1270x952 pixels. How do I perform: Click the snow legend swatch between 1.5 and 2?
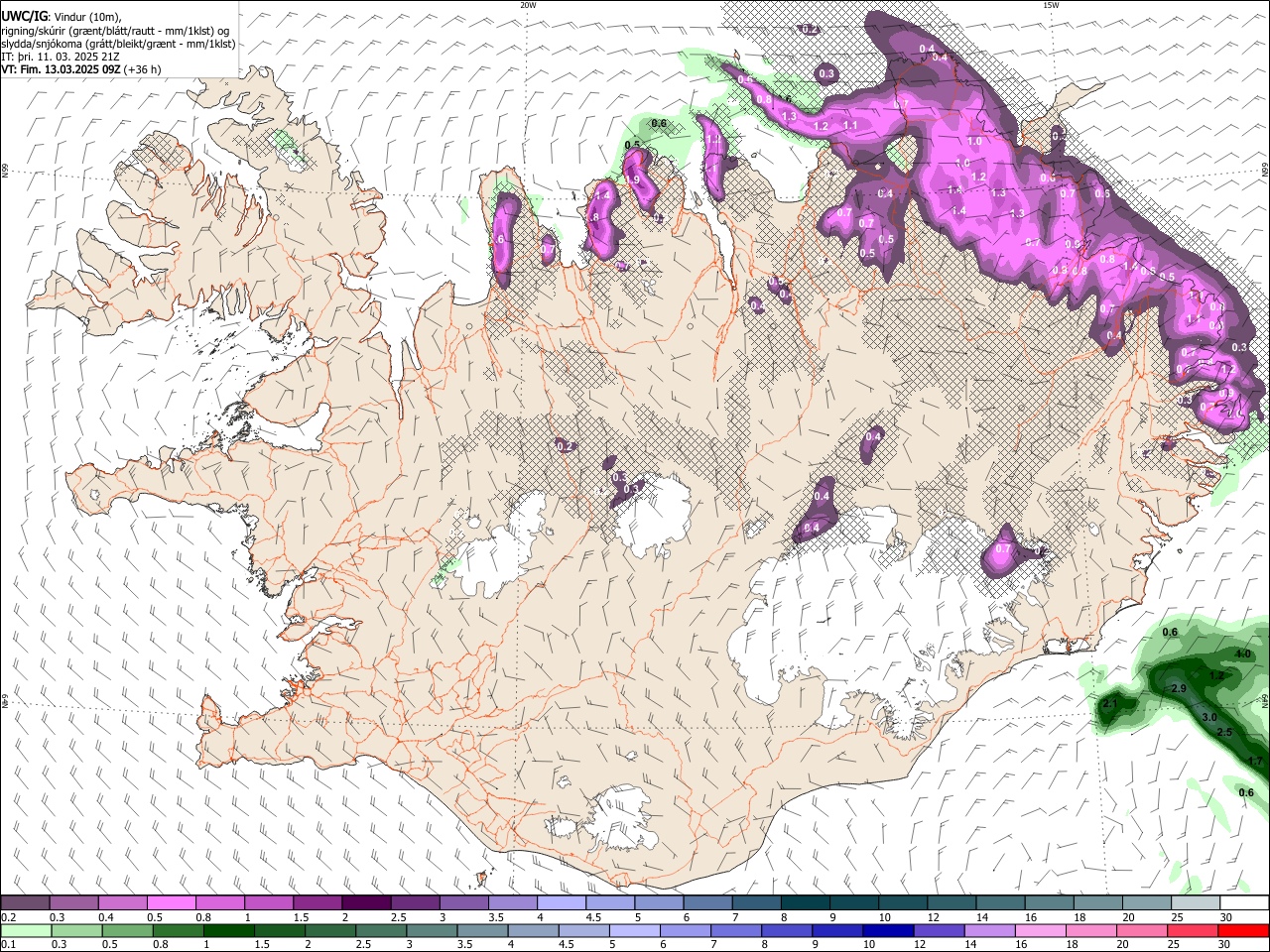tap(317, 903)
